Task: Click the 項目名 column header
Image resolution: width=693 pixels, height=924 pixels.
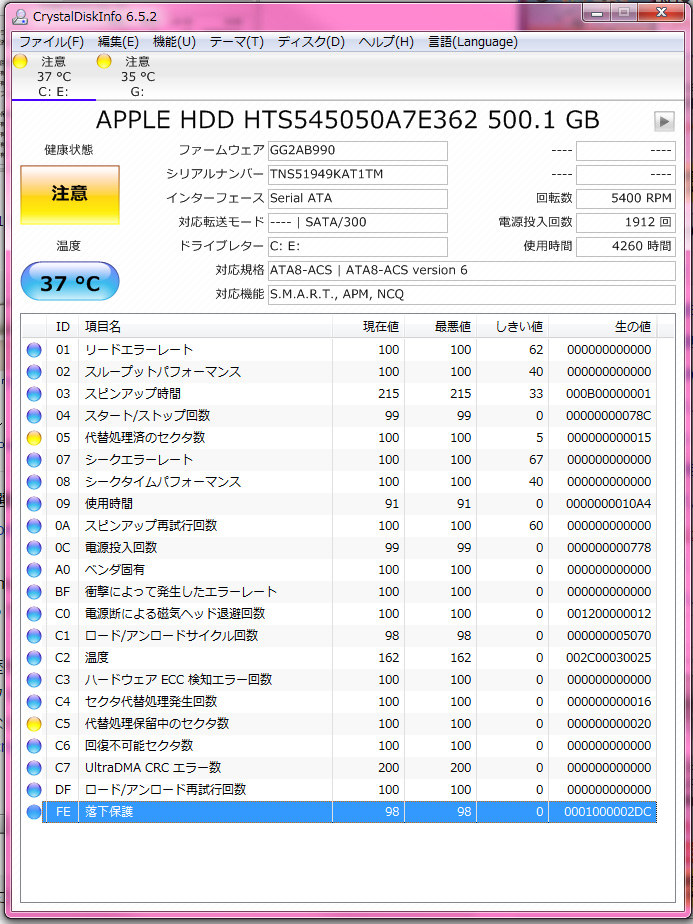Action: 205,326
